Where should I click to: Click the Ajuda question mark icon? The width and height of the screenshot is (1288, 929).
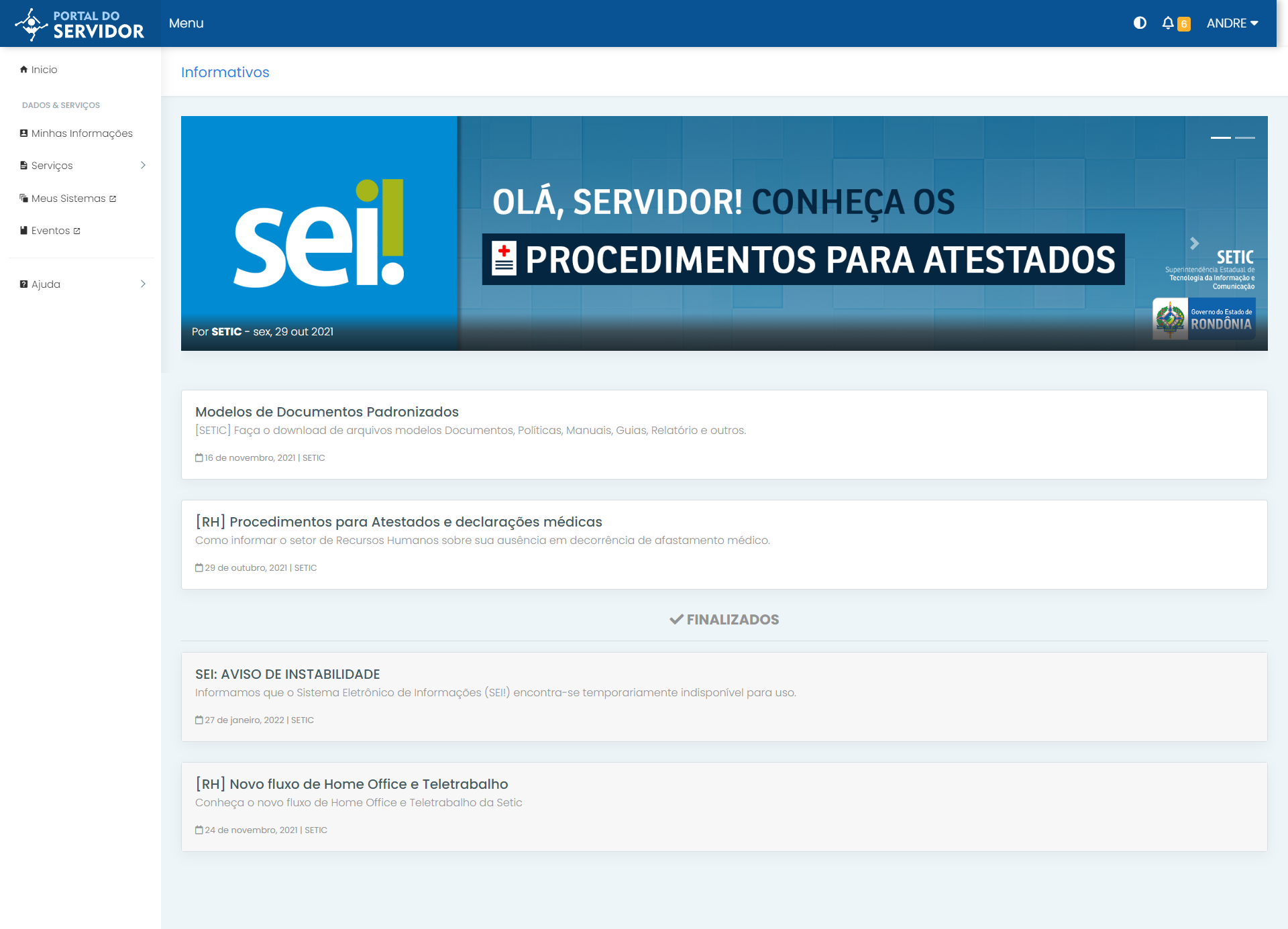pyautogui.click(x=24, y=284)
